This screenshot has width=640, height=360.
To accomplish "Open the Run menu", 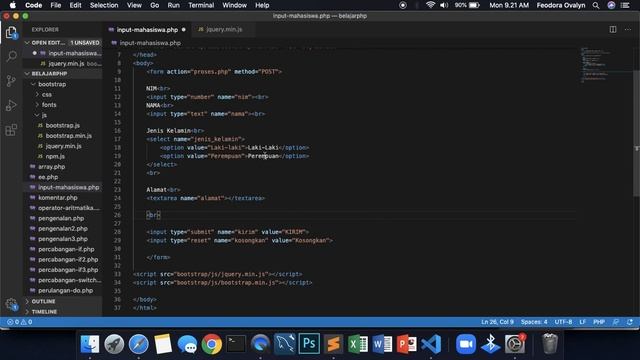I will (173, 5).
